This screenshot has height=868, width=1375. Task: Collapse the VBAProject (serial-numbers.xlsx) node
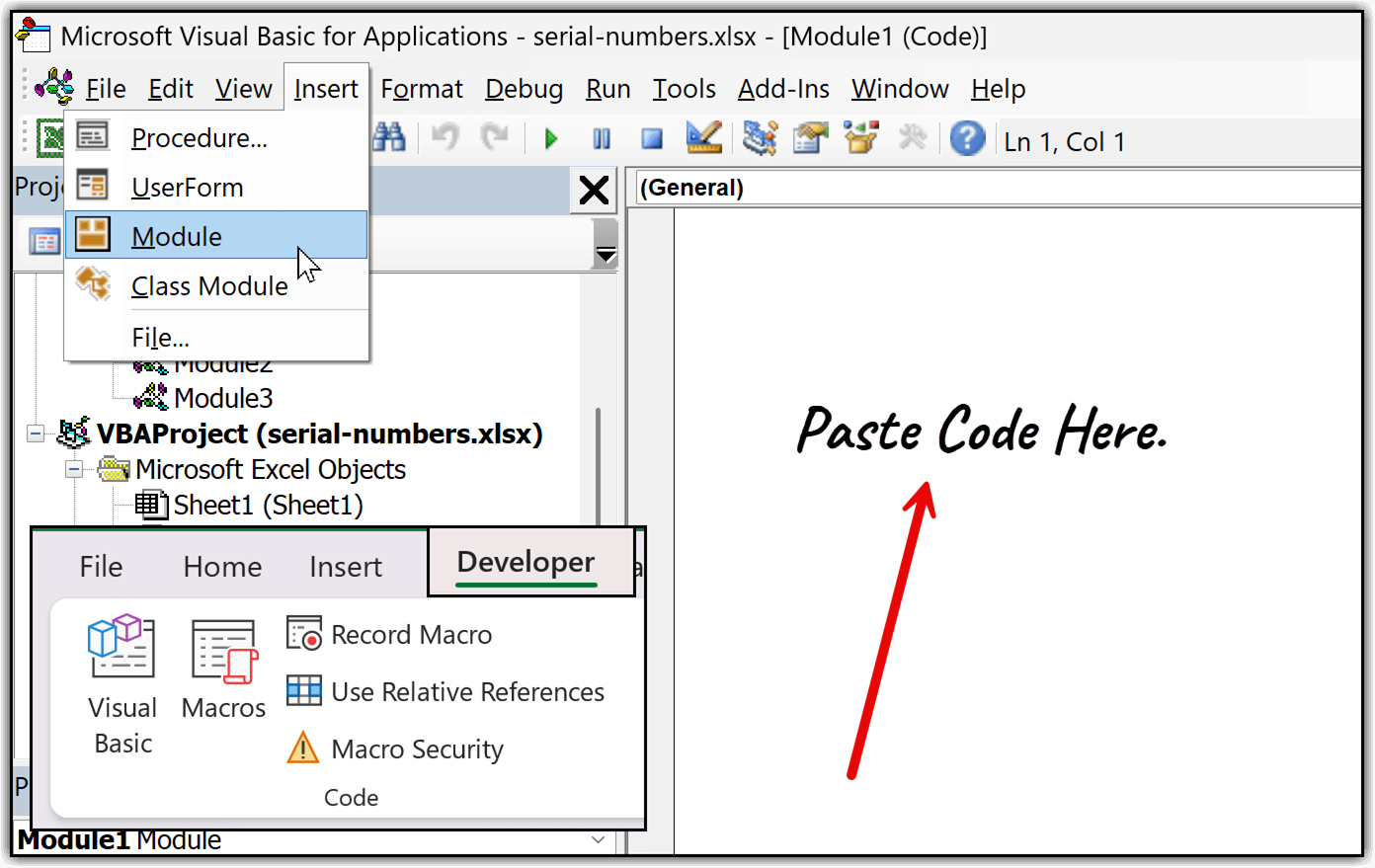(x=36, y=434)
